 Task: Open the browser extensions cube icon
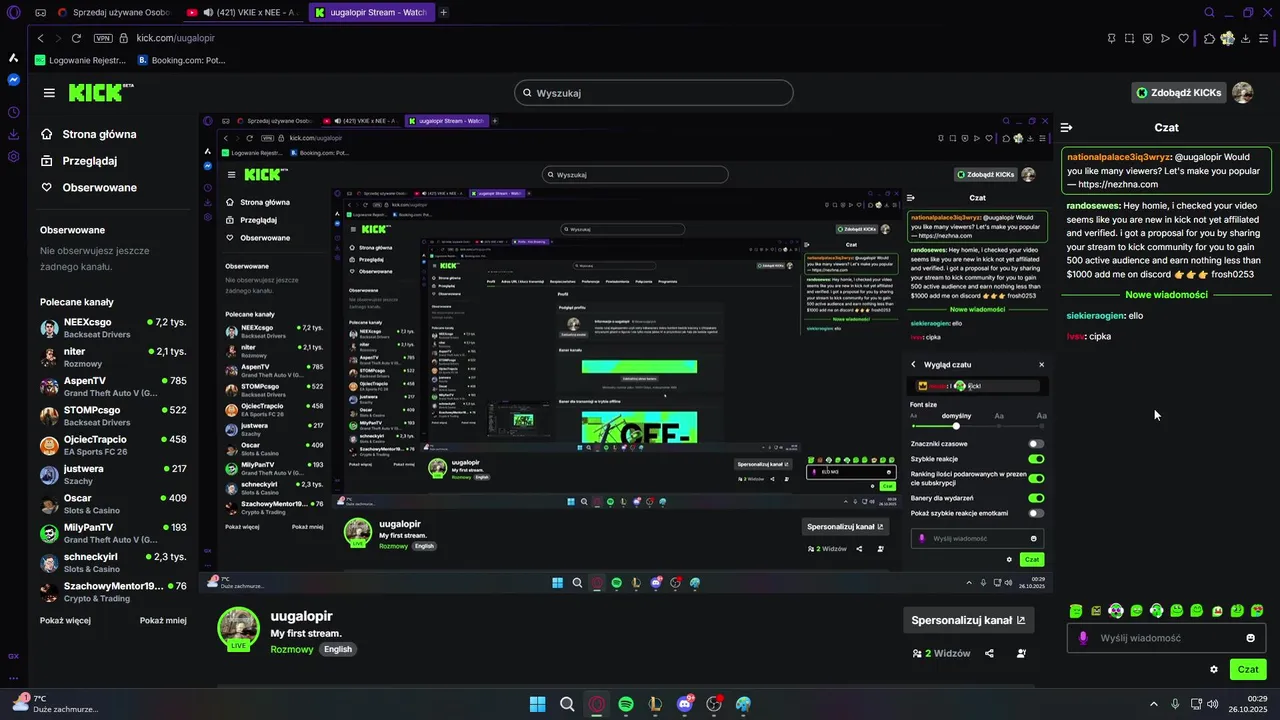pyautogui.click(x=1209, y=38)
